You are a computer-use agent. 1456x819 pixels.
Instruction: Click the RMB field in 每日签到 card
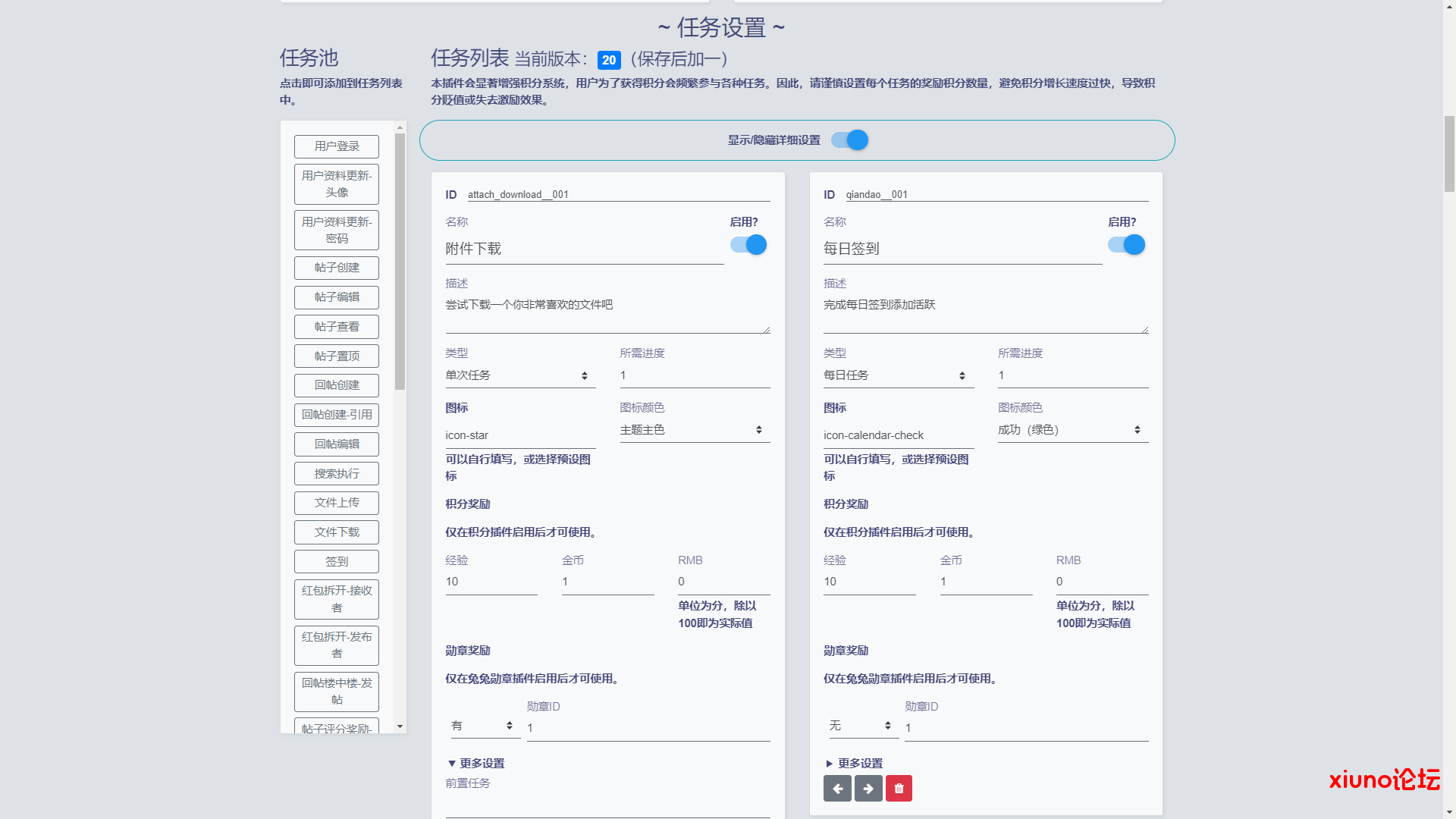pyautogui.click(x=1103, y=582)
